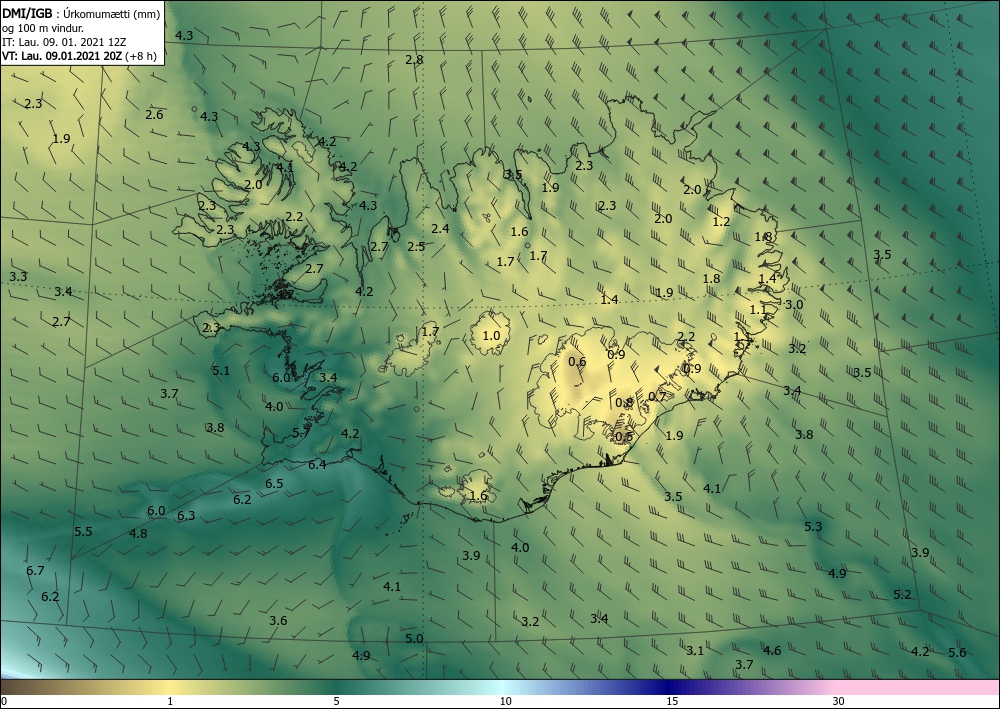Click the map value '6.4'
Screen dimensions: 1000x709
point(317,465)
